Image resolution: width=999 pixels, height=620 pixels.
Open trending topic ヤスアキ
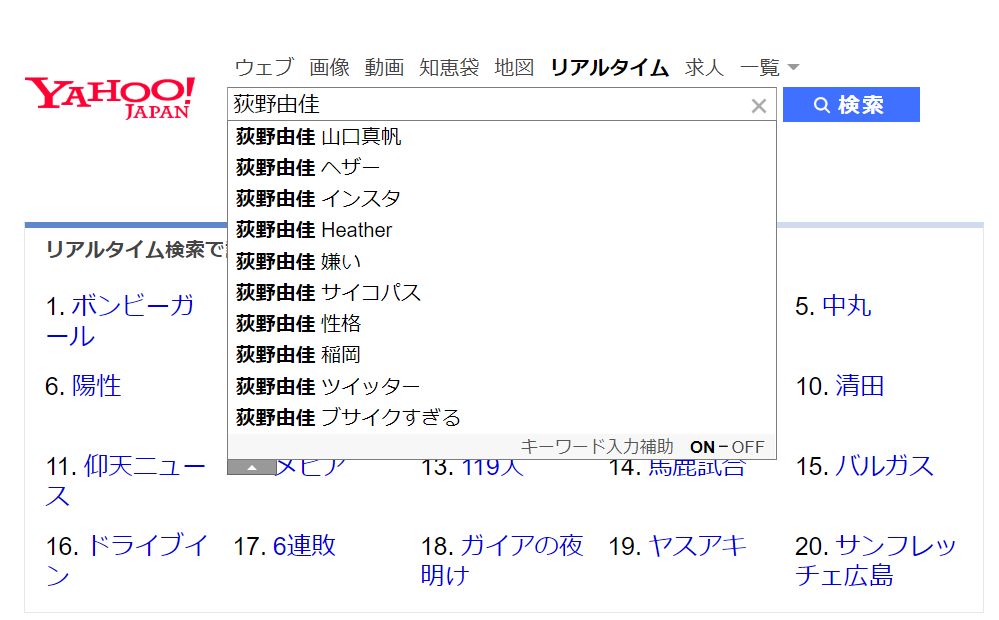click(697, 546)
